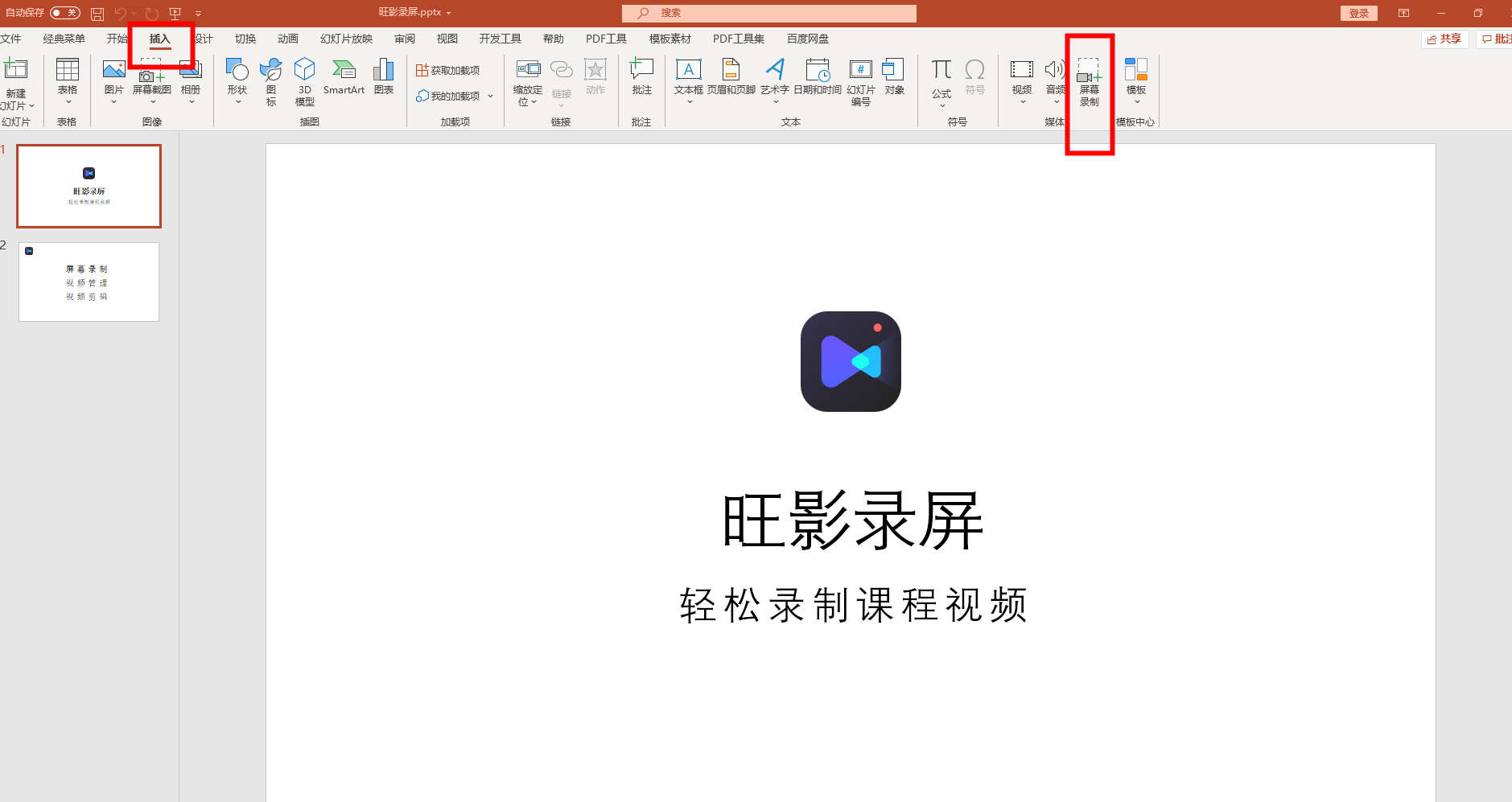Viewport: 1512px width, 802px height.
Task: Click the app logo image on slide
Action: click(x=851, y=362)
